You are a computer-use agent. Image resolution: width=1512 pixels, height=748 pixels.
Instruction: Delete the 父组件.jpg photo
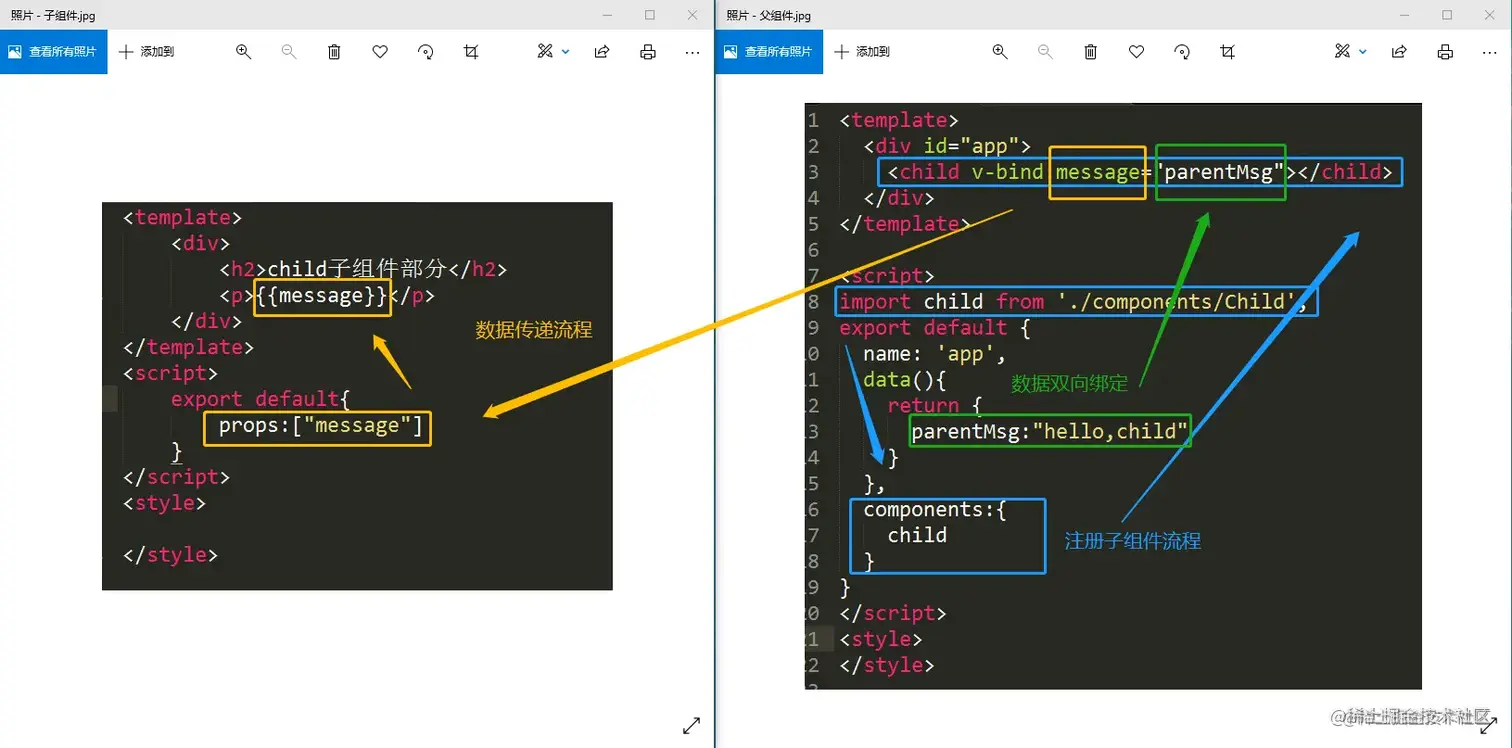(x=1091, y=52)
